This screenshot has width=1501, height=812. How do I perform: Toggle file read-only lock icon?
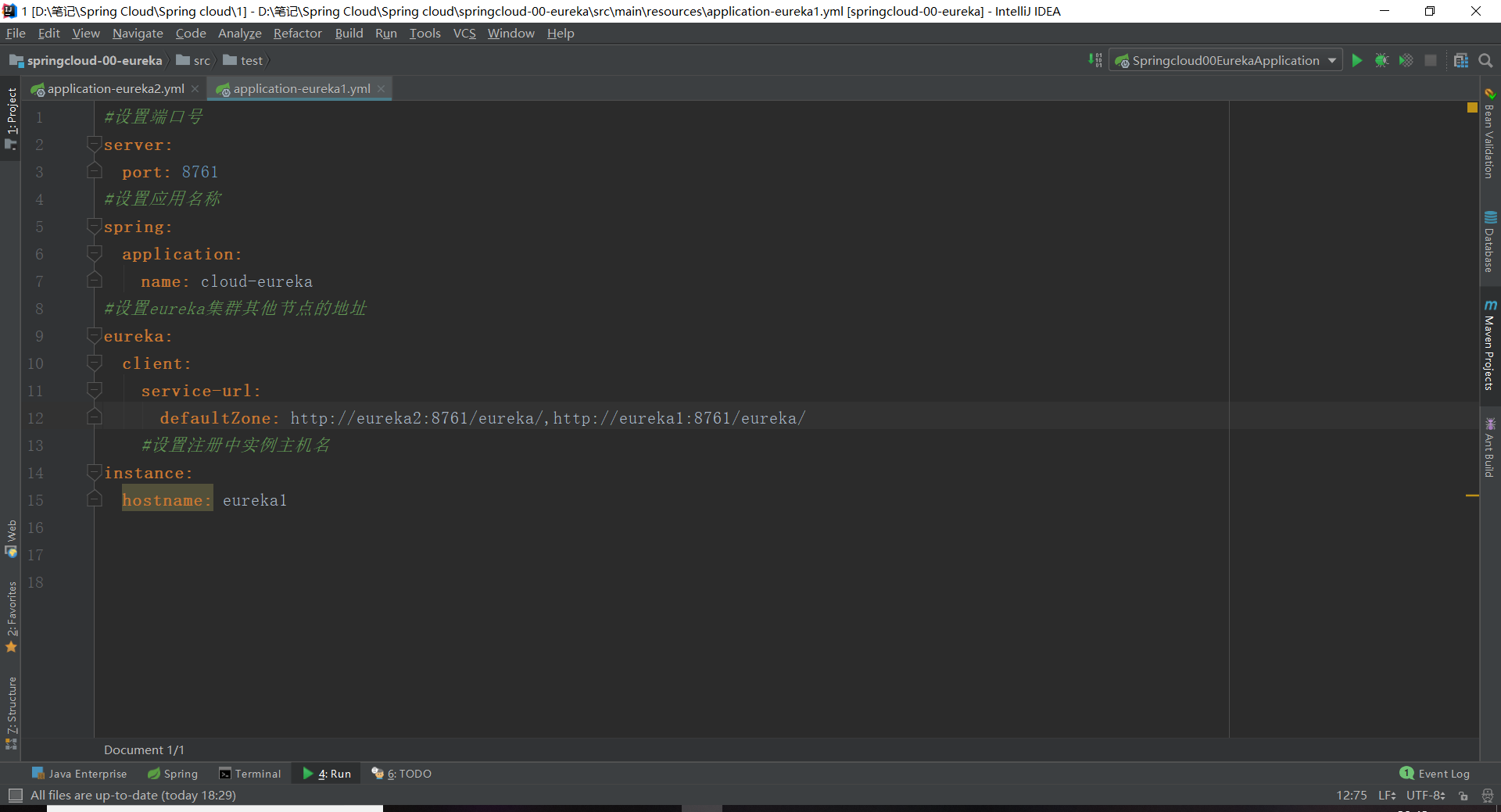(1463, 795)
